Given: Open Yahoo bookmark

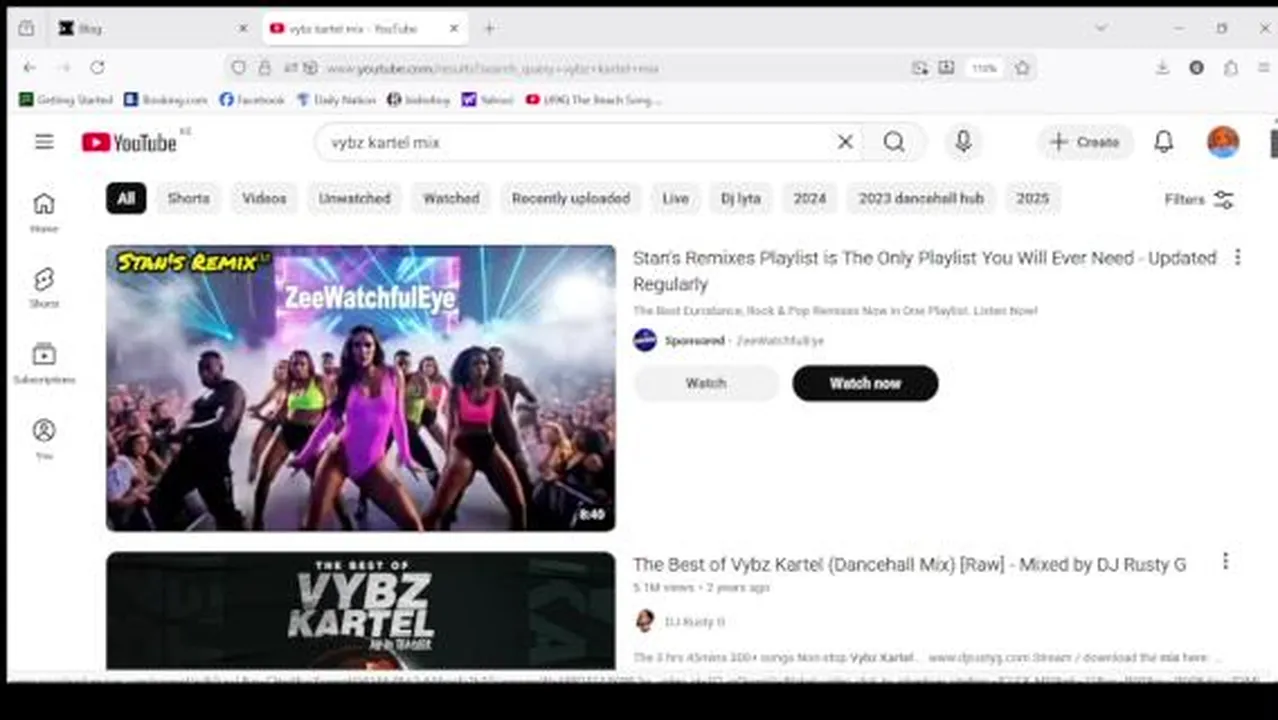Looking at the screenshot, I should point(488,100).
